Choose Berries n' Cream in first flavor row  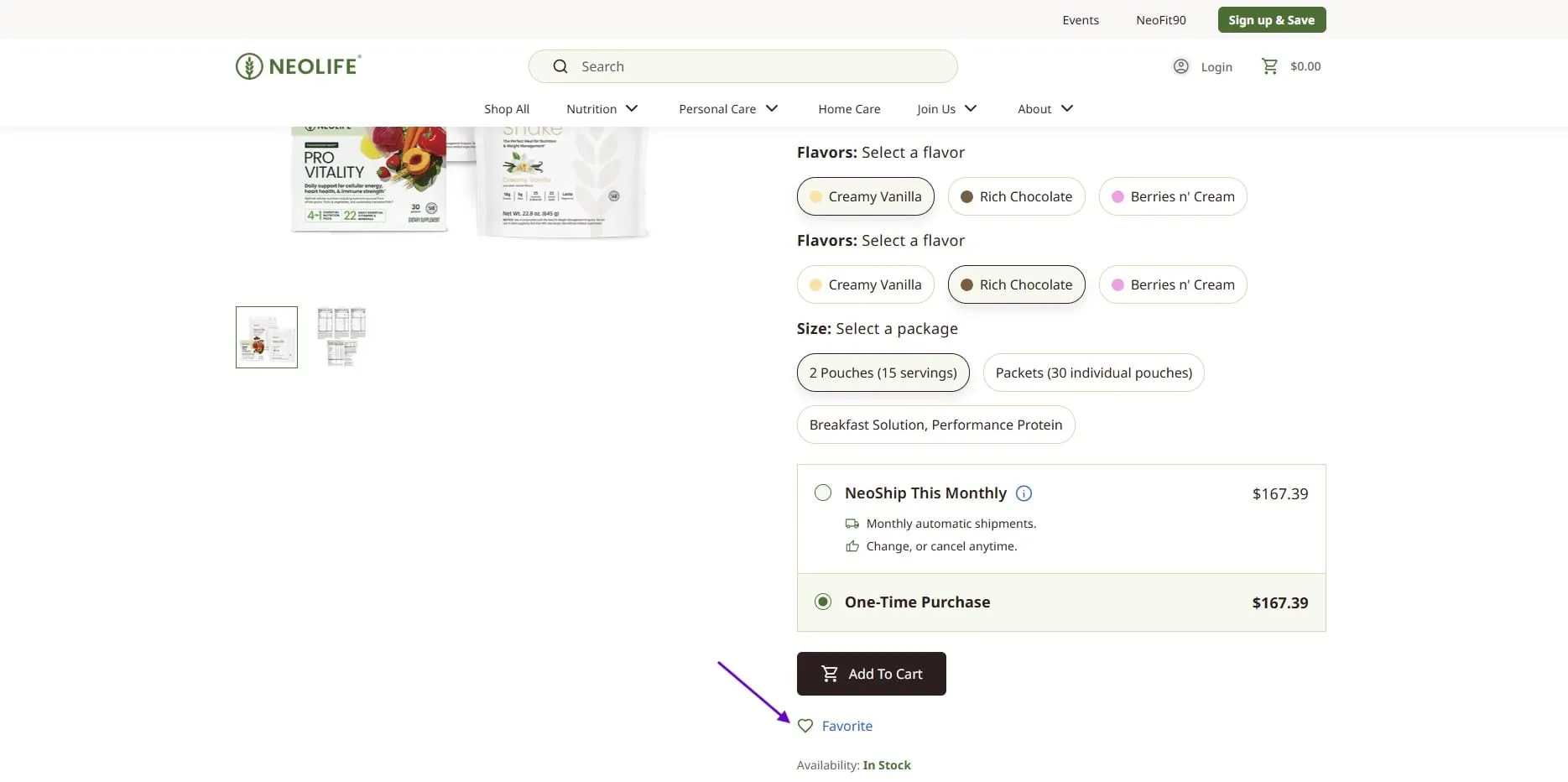1173,196
